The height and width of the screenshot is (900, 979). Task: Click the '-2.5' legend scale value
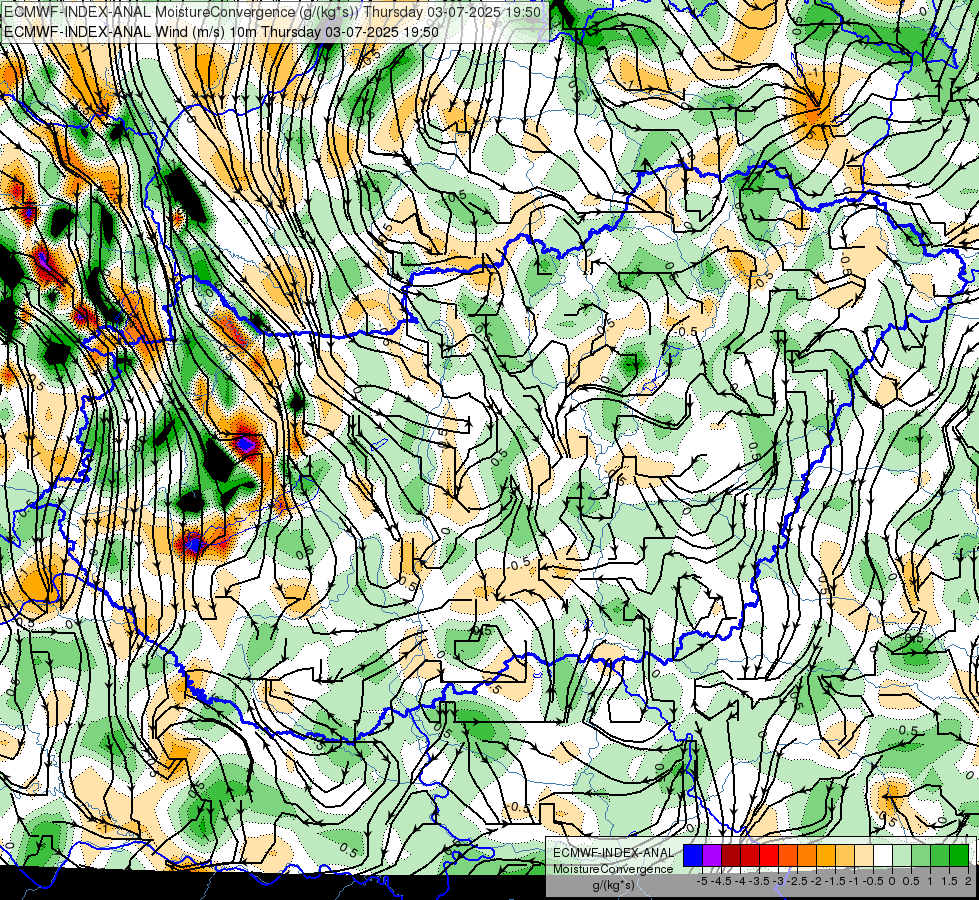click(x=797, y=881)
